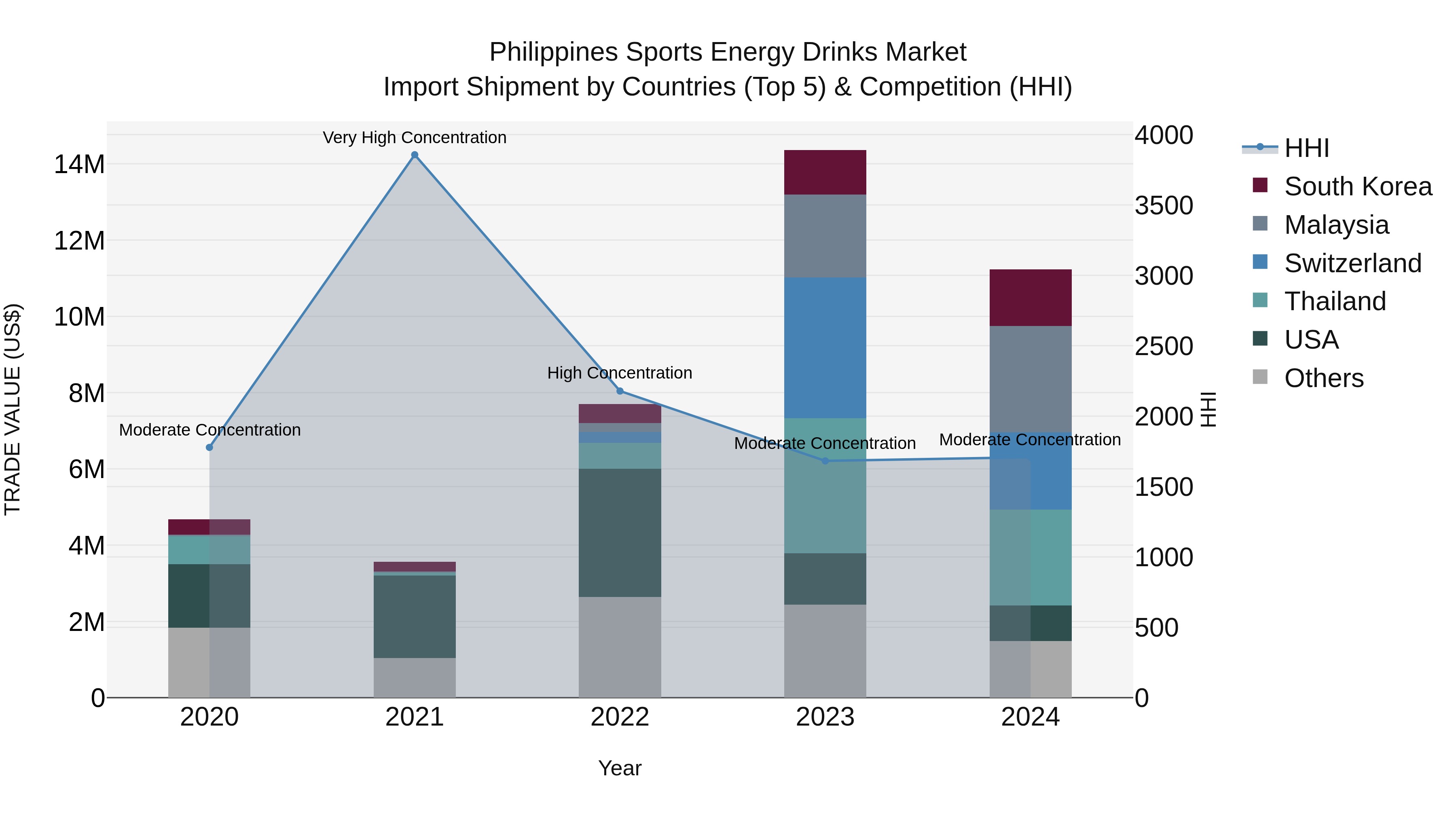Click the 2022 USA bar segment
1456x819 pixels.
click(x=620, y=533)
